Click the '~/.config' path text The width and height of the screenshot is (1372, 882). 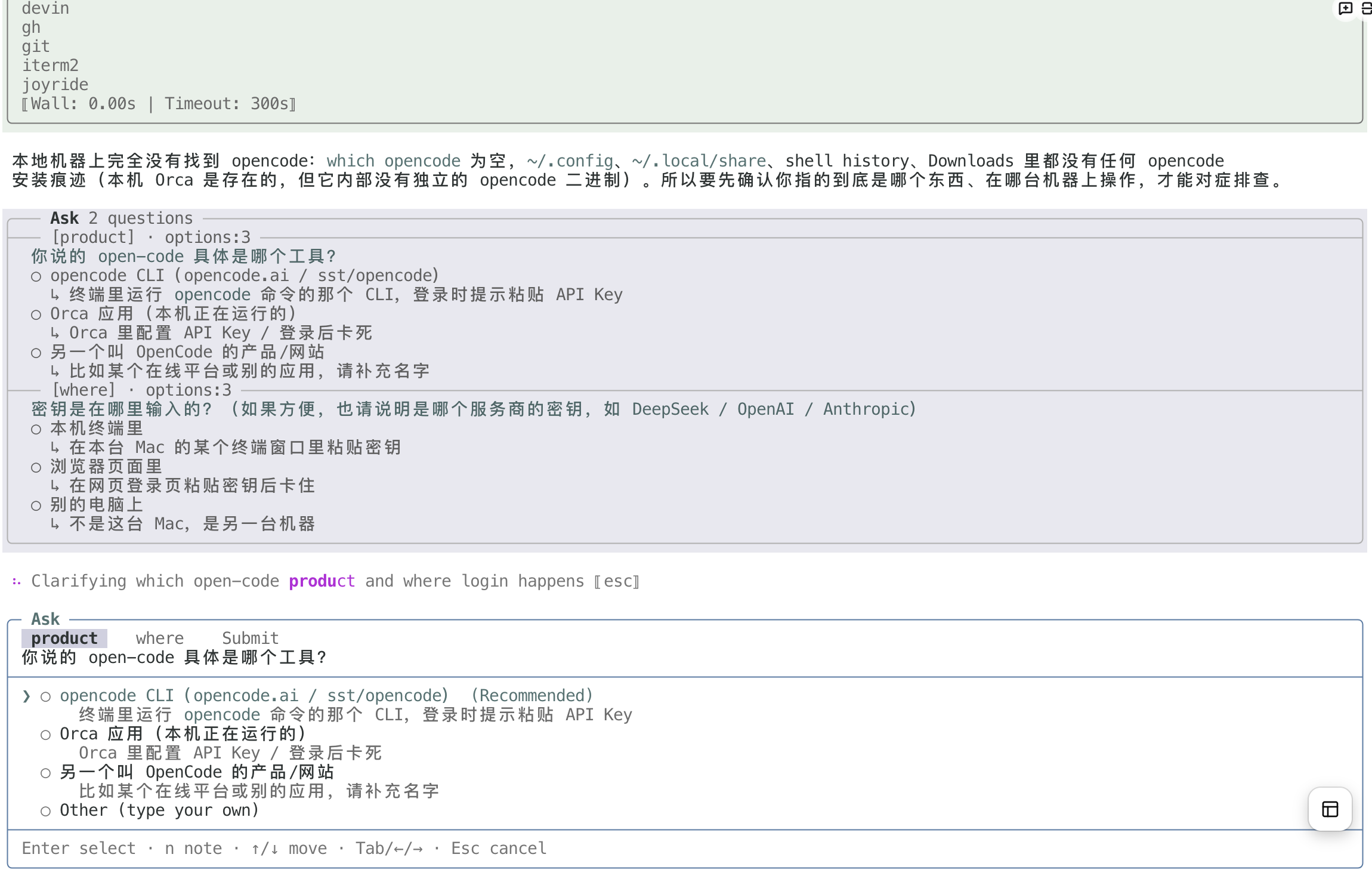pos(570,161)
